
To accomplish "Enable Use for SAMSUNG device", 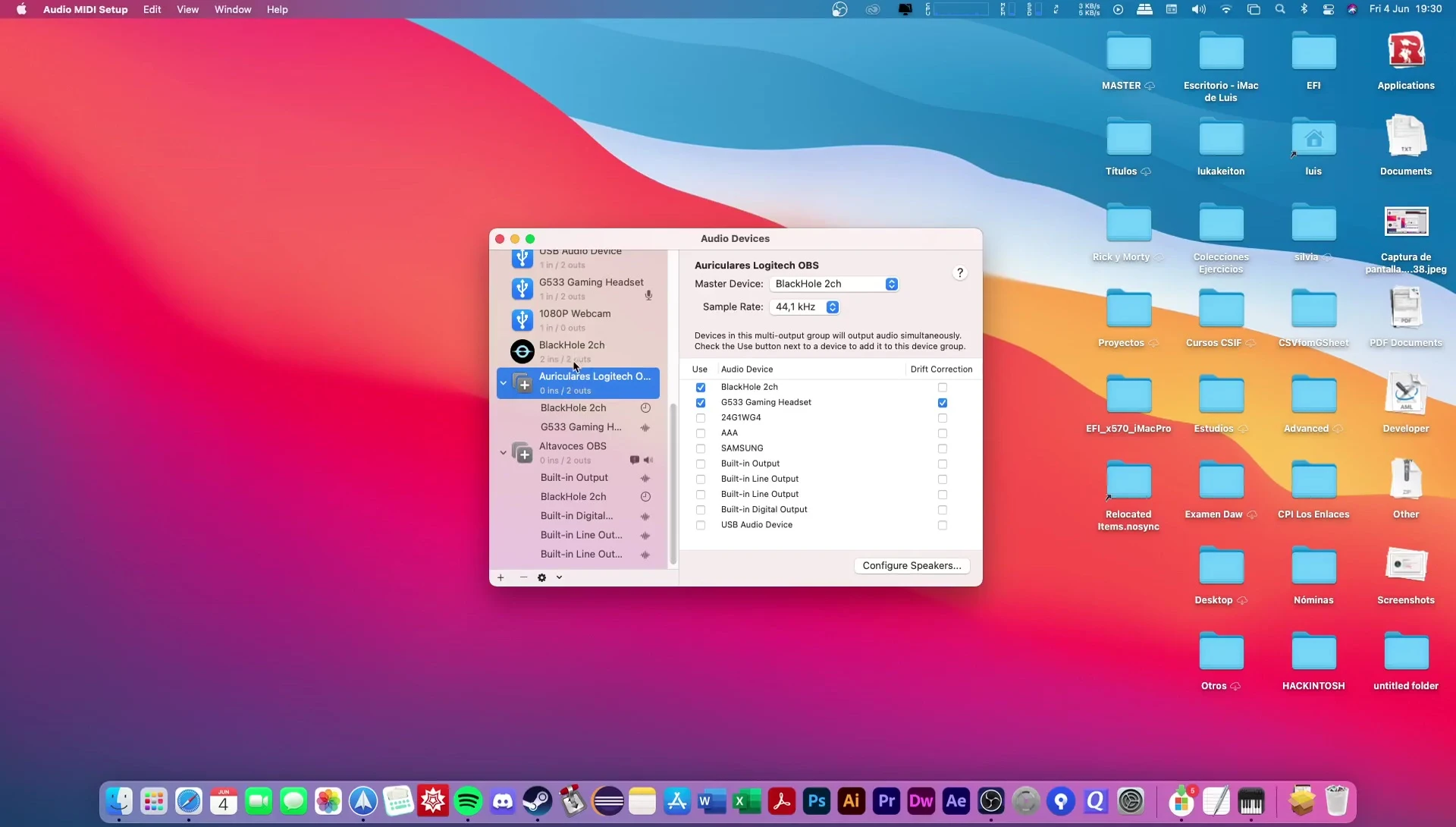I will tap(701, 448).
